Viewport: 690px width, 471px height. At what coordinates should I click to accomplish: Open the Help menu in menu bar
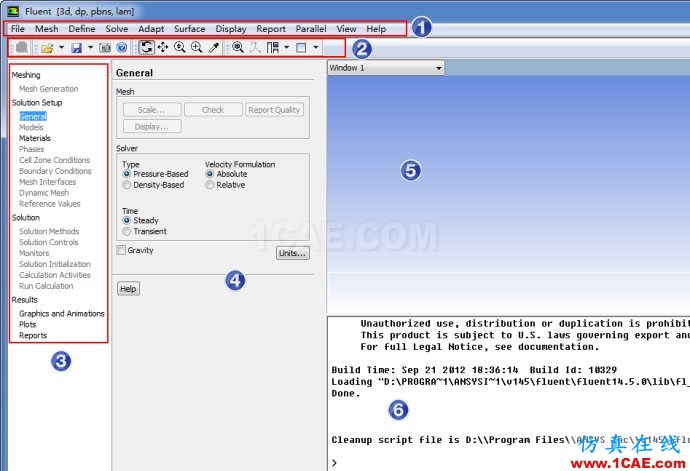376,29
